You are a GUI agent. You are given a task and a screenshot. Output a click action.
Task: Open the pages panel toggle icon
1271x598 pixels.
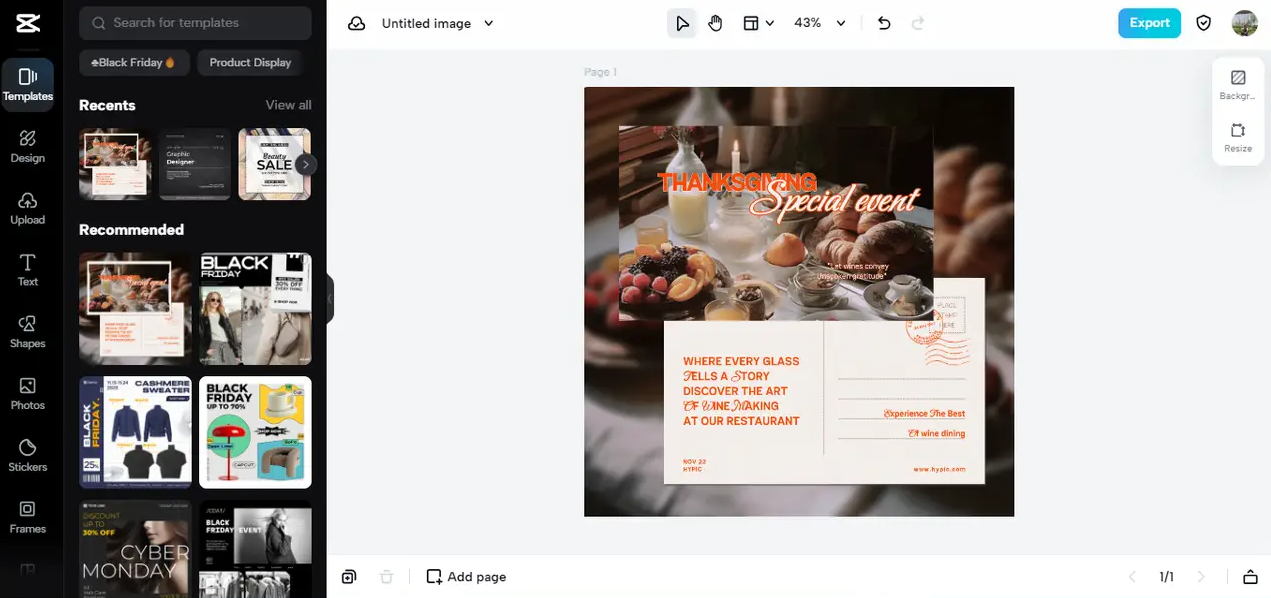pyautogui.click(x=1250, y=577)
